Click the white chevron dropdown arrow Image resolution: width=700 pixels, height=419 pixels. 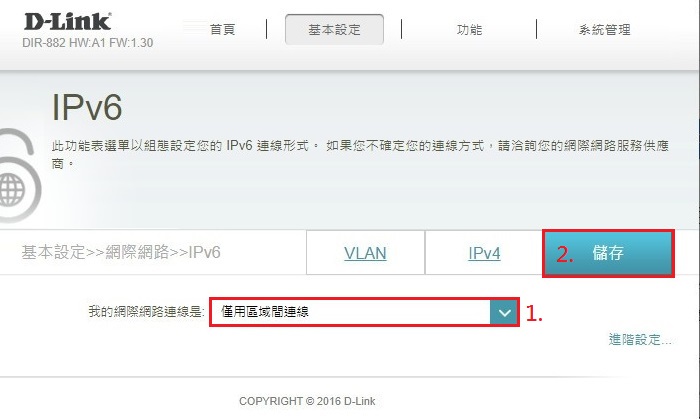504,312
